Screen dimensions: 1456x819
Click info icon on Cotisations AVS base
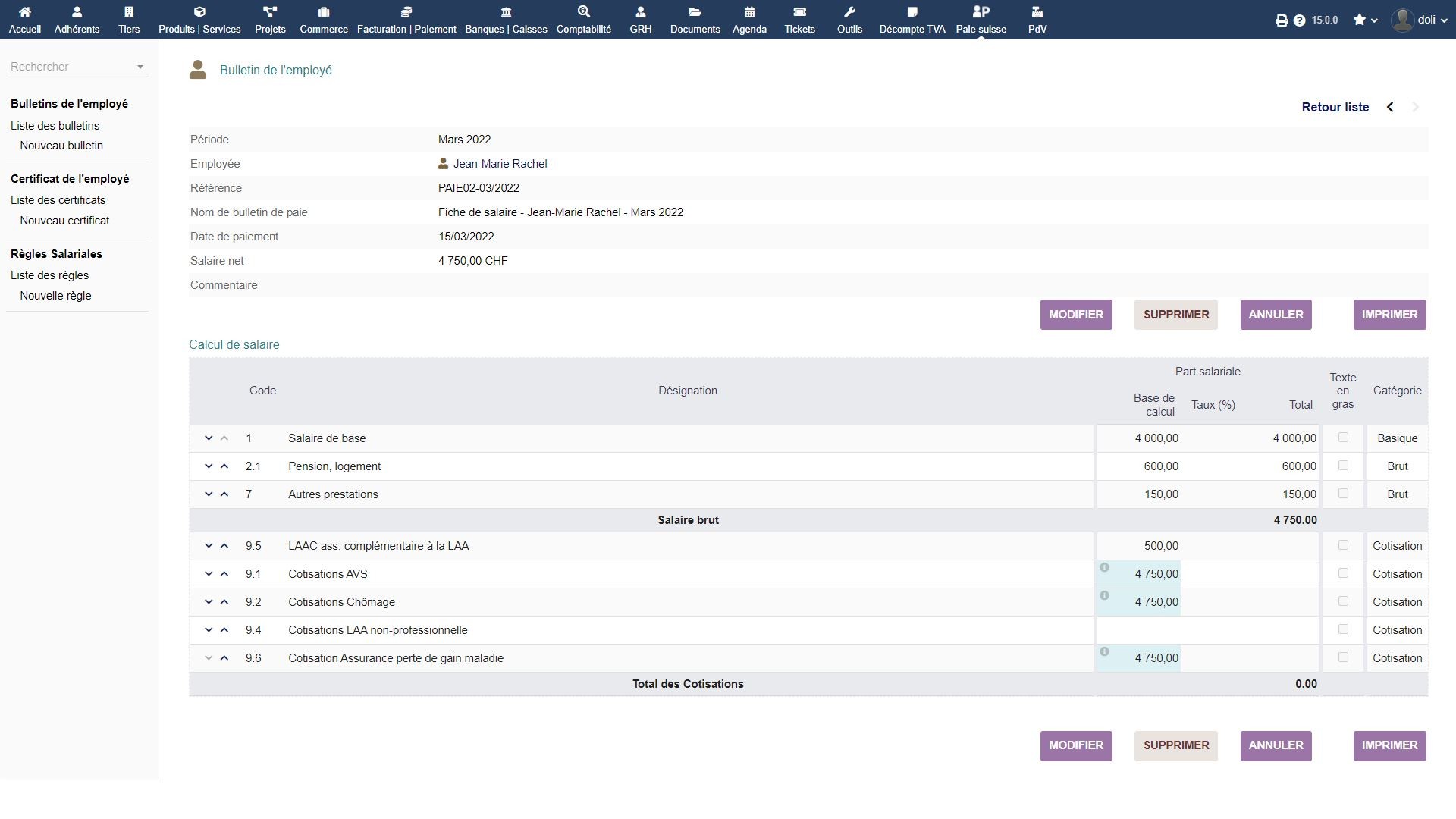[x=1104, y=568]
